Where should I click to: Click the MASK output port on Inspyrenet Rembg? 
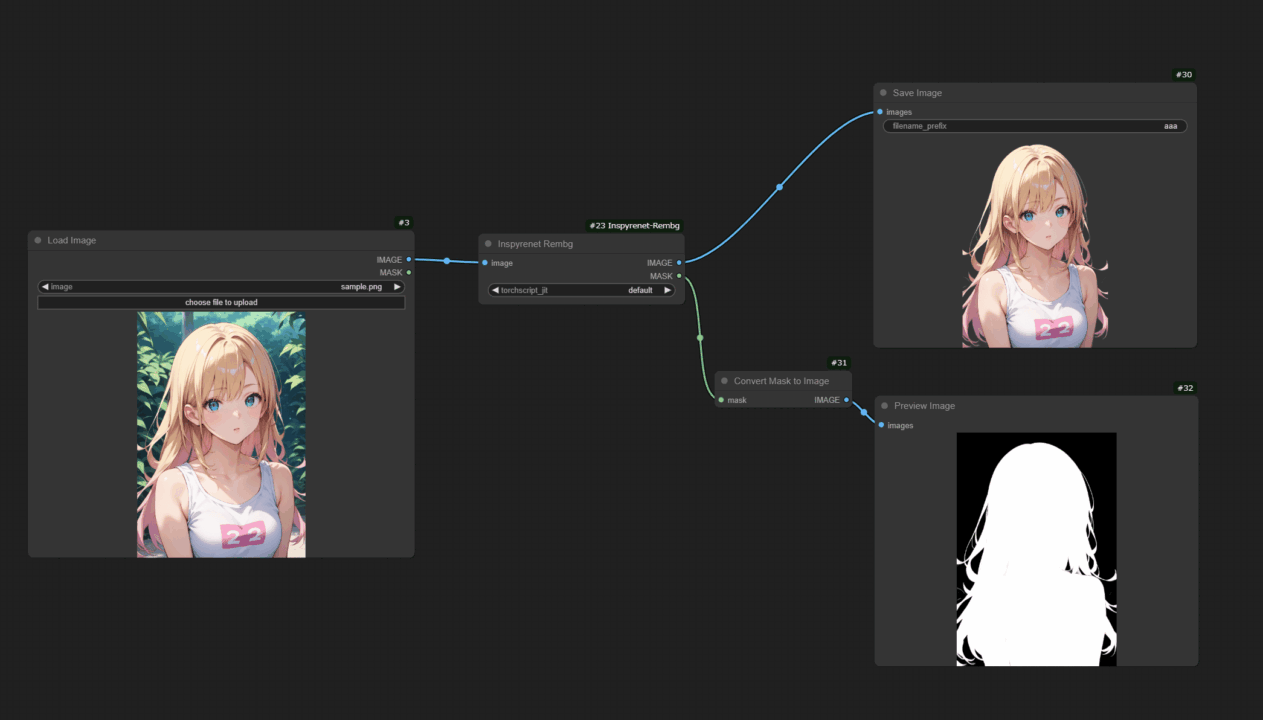coord(679,276)
